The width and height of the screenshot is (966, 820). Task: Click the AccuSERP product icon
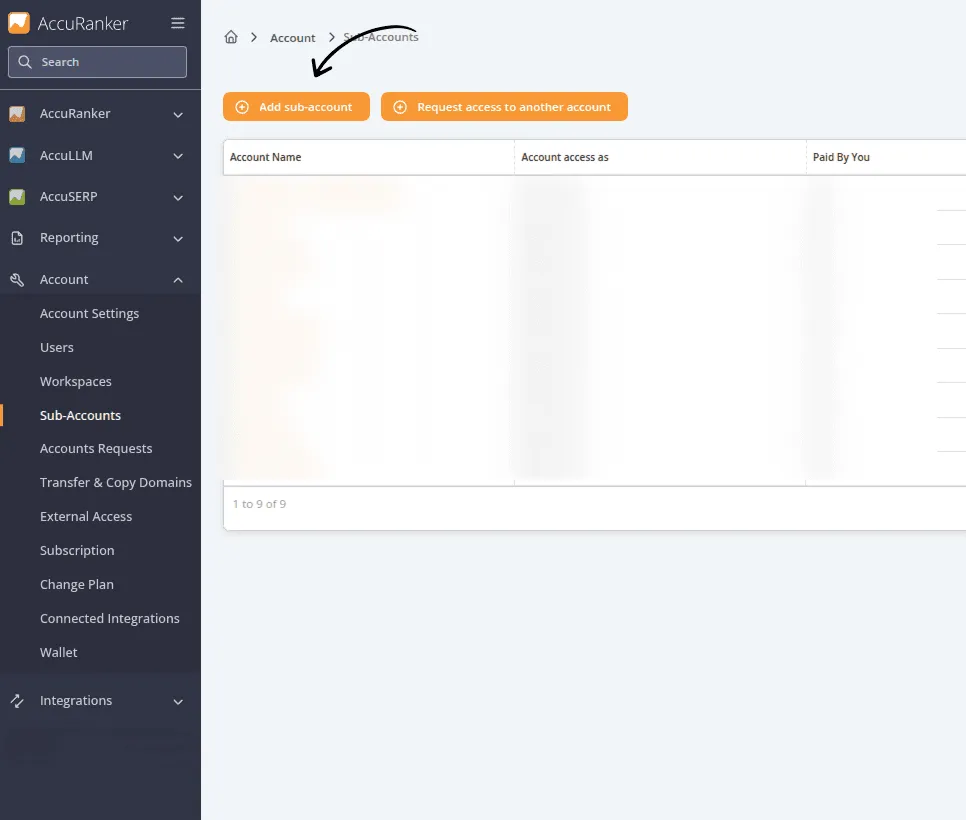tap(17, 197)
